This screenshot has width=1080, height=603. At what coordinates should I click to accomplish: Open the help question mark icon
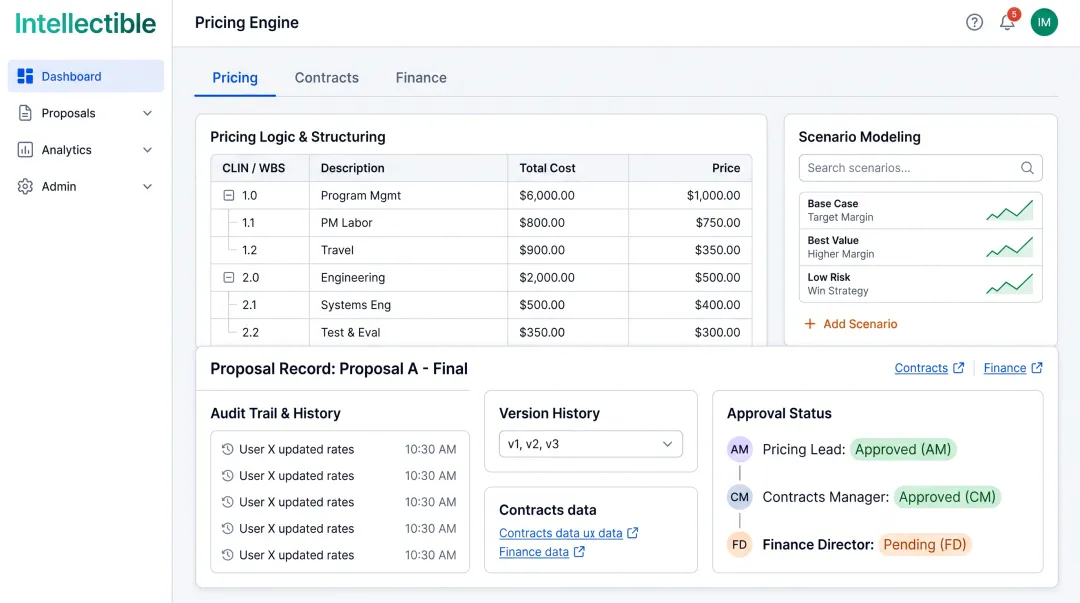coord(974,22)
